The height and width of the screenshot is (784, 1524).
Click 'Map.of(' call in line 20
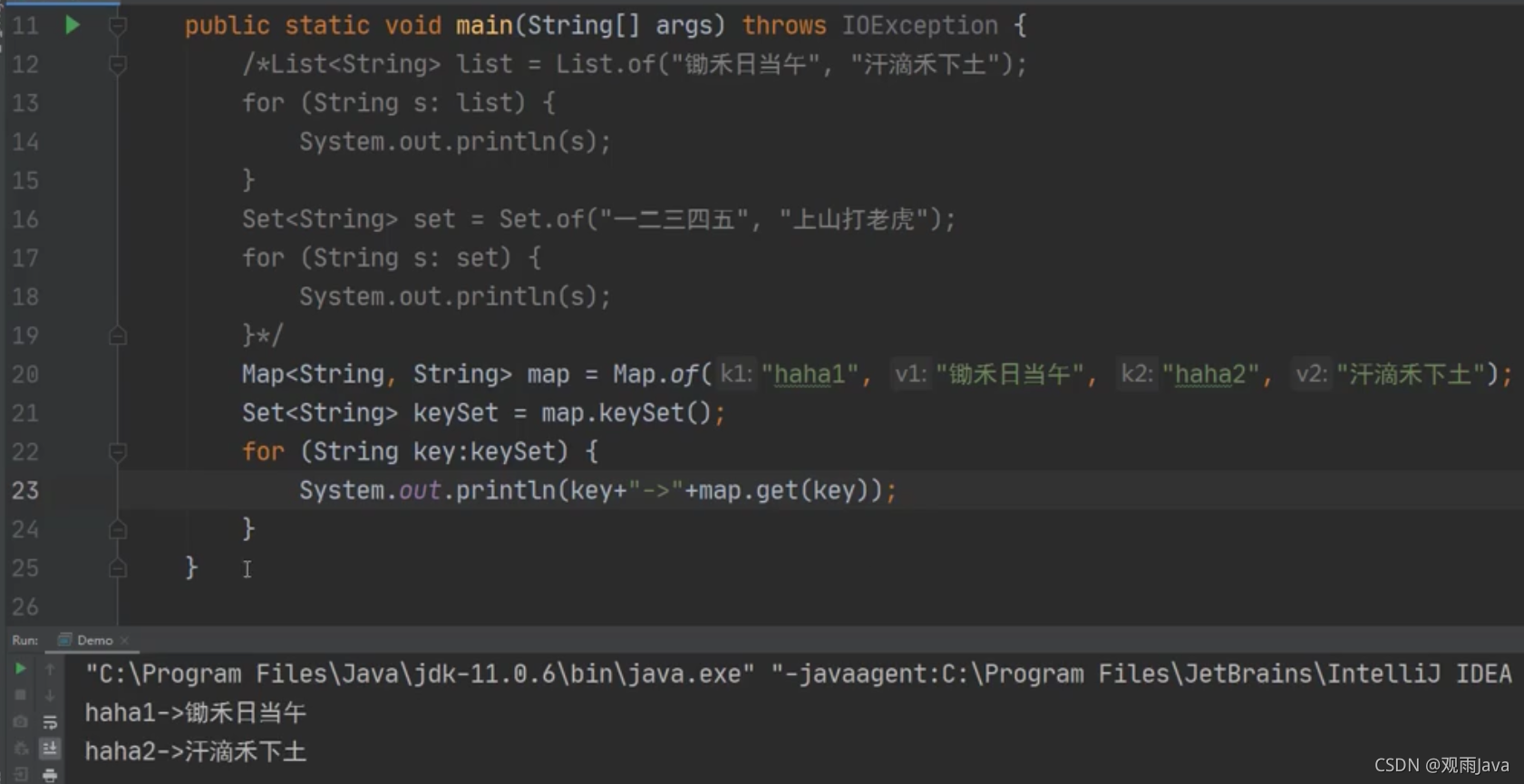tap(662, 374)
